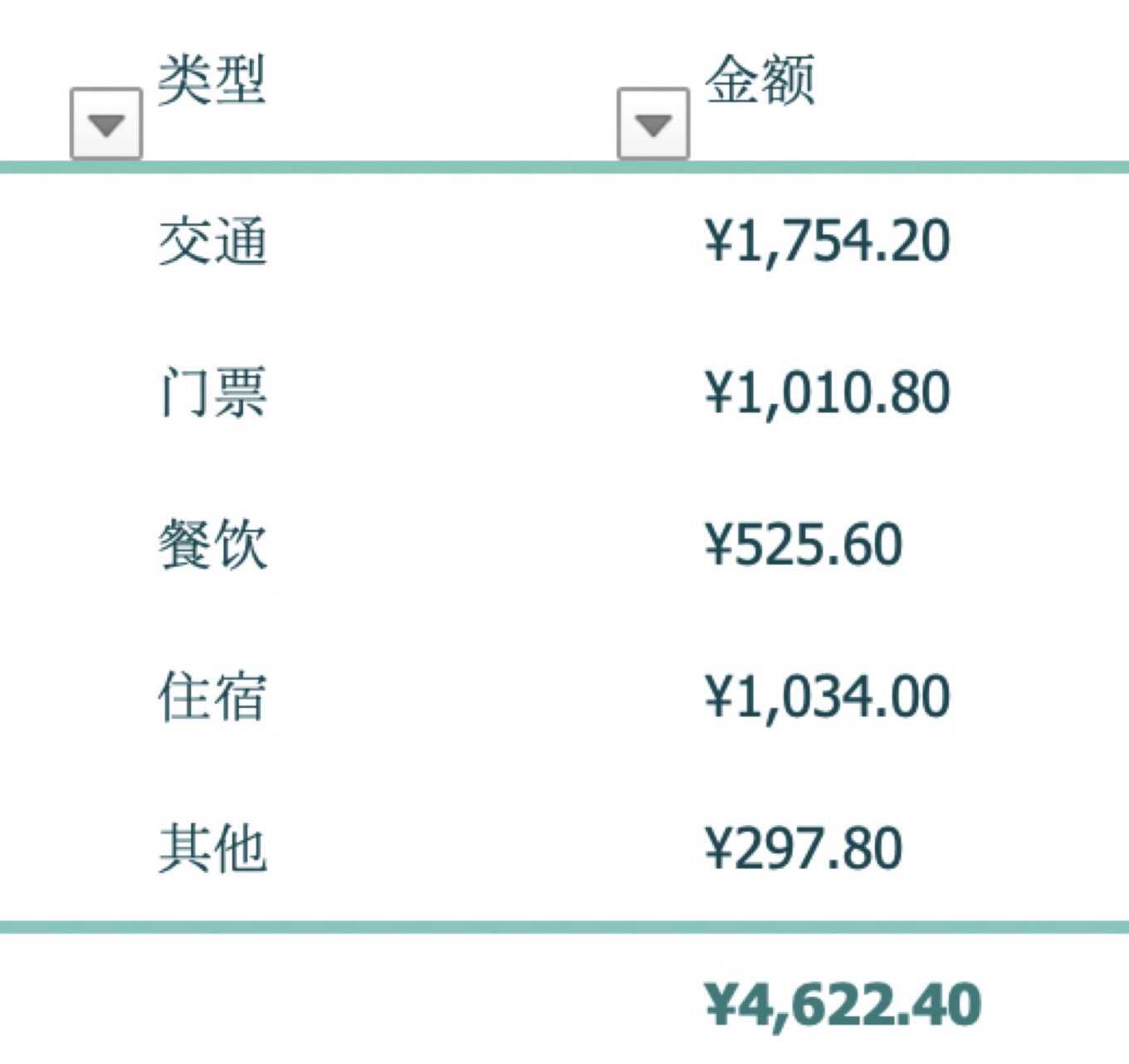Select the 其他 type cell
This screenshot has height=1064, width=1129.
click(x=213, y=848)
